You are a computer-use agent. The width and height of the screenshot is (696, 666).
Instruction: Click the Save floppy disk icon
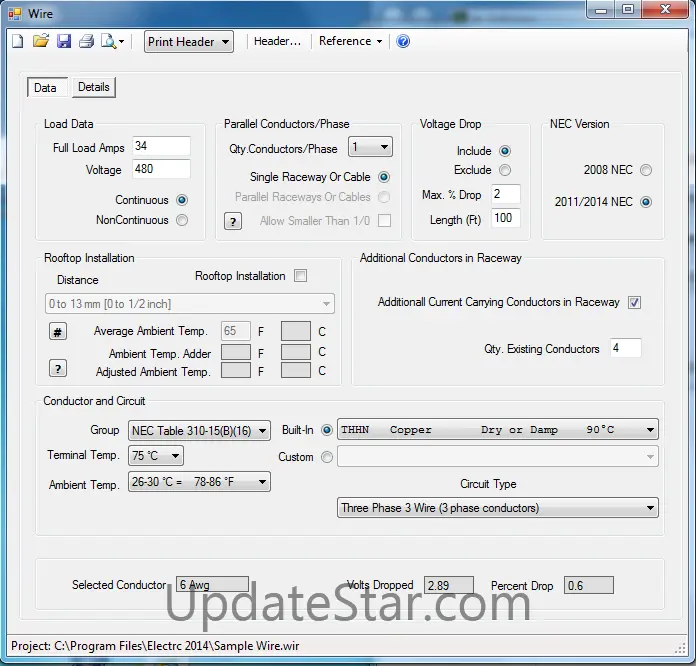coord(64,41)
